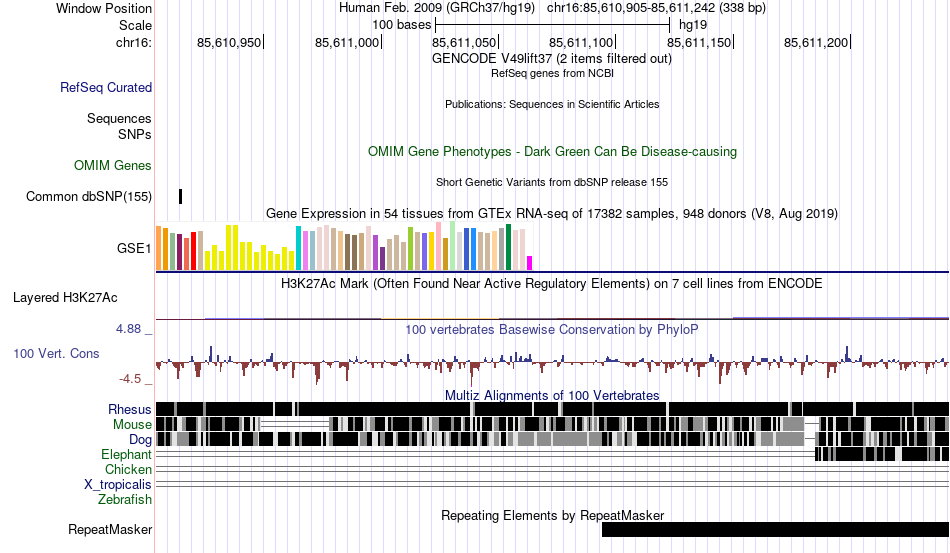Click the dark green bar in GTEx chart
The height and width of the screenshot is (553, 950).
tap(508, 247)
